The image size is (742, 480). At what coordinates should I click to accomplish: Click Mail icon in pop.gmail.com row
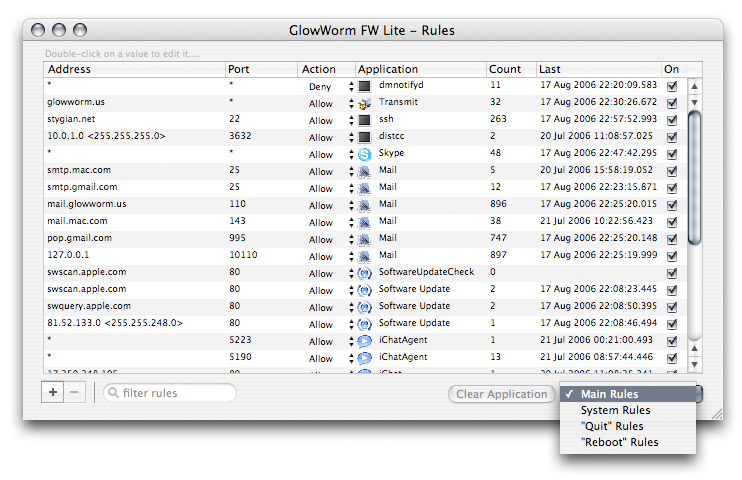coord(364,240)
